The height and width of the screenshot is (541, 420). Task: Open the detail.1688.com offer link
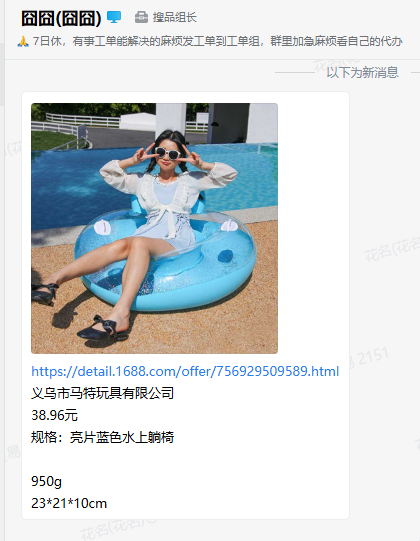pyautogui.click(x=185, y=371)
